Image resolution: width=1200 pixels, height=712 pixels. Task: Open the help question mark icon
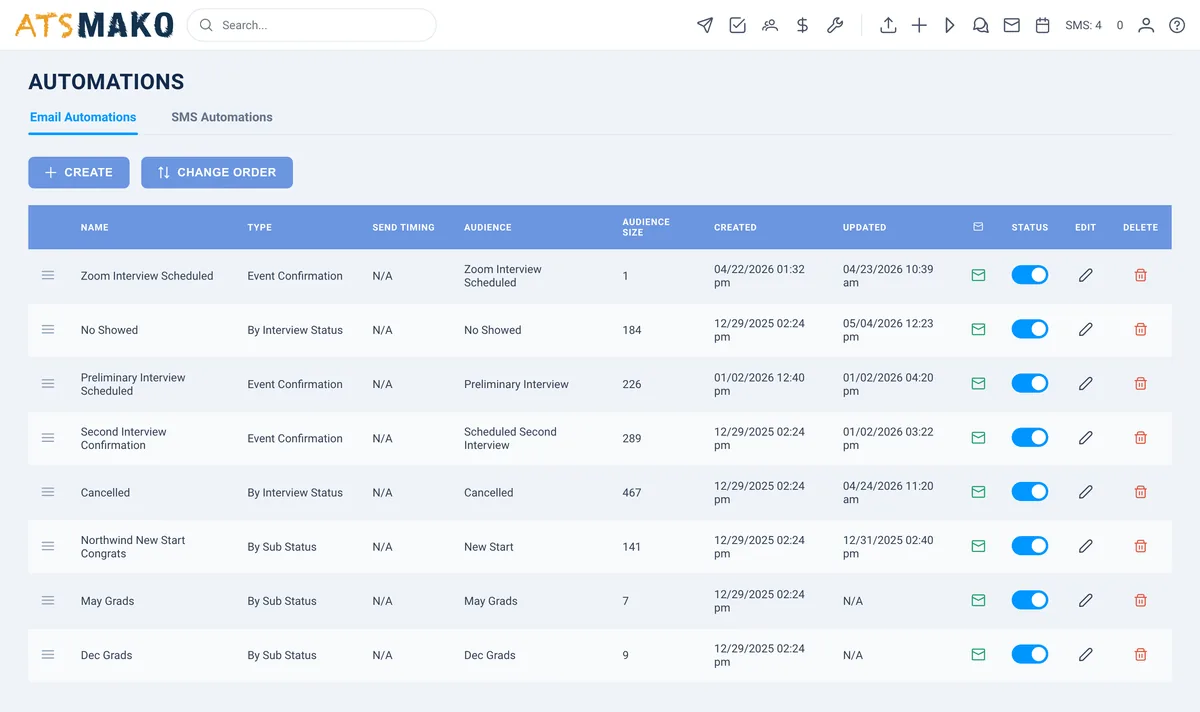click(1177, 25)
